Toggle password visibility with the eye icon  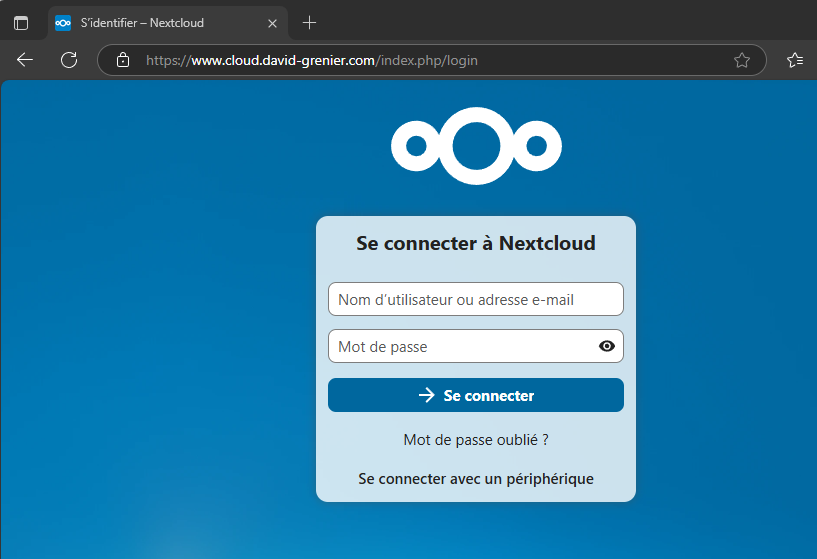tap(606, 347)
